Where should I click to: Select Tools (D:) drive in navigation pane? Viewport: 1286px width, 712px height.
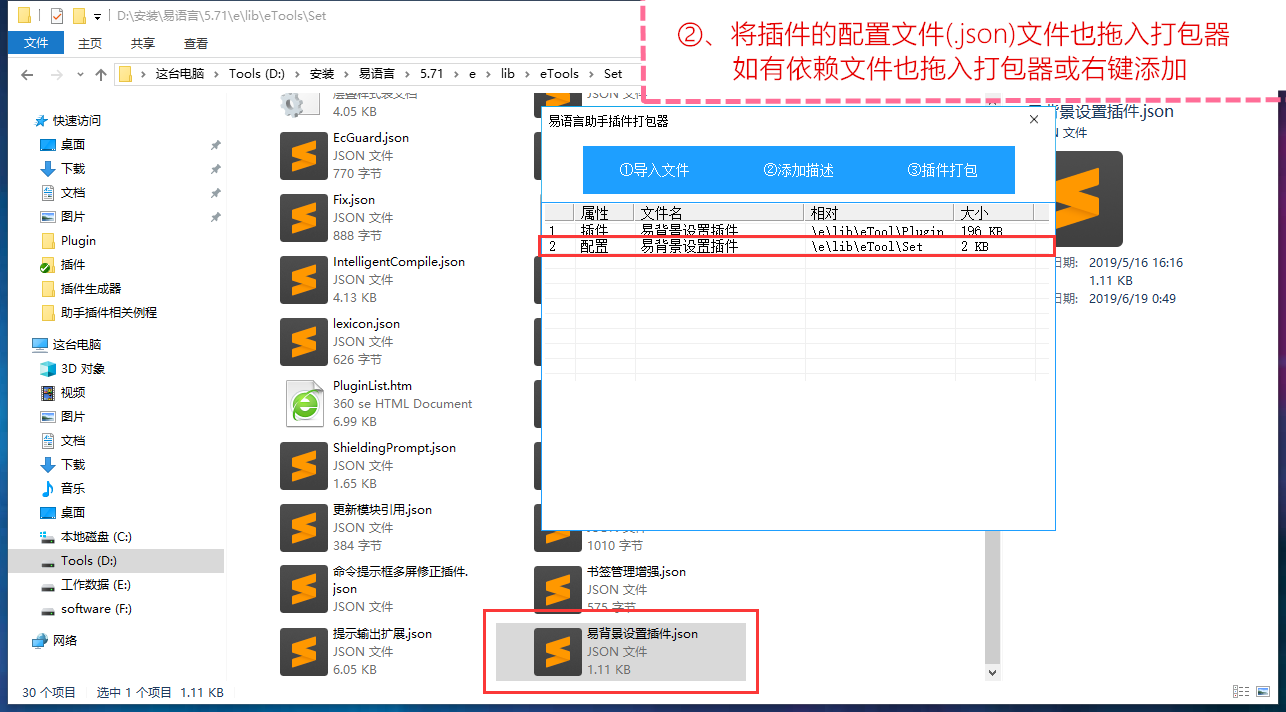(88, 561)
